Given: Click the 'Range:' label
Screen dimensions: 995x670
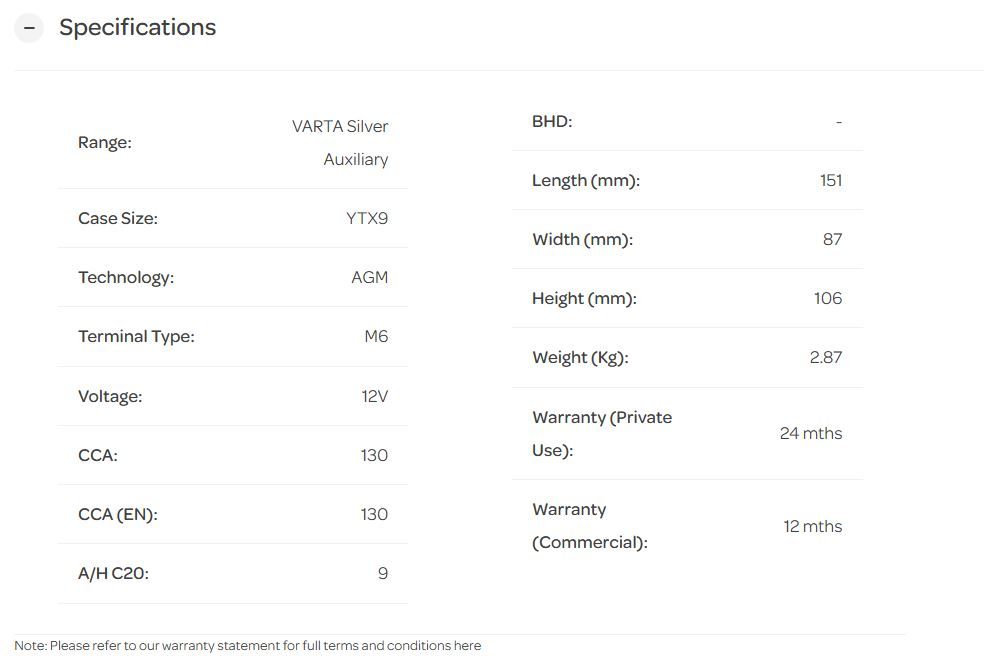Looking at the screenshot, I should pyautogui.click(x=105, y=143).
